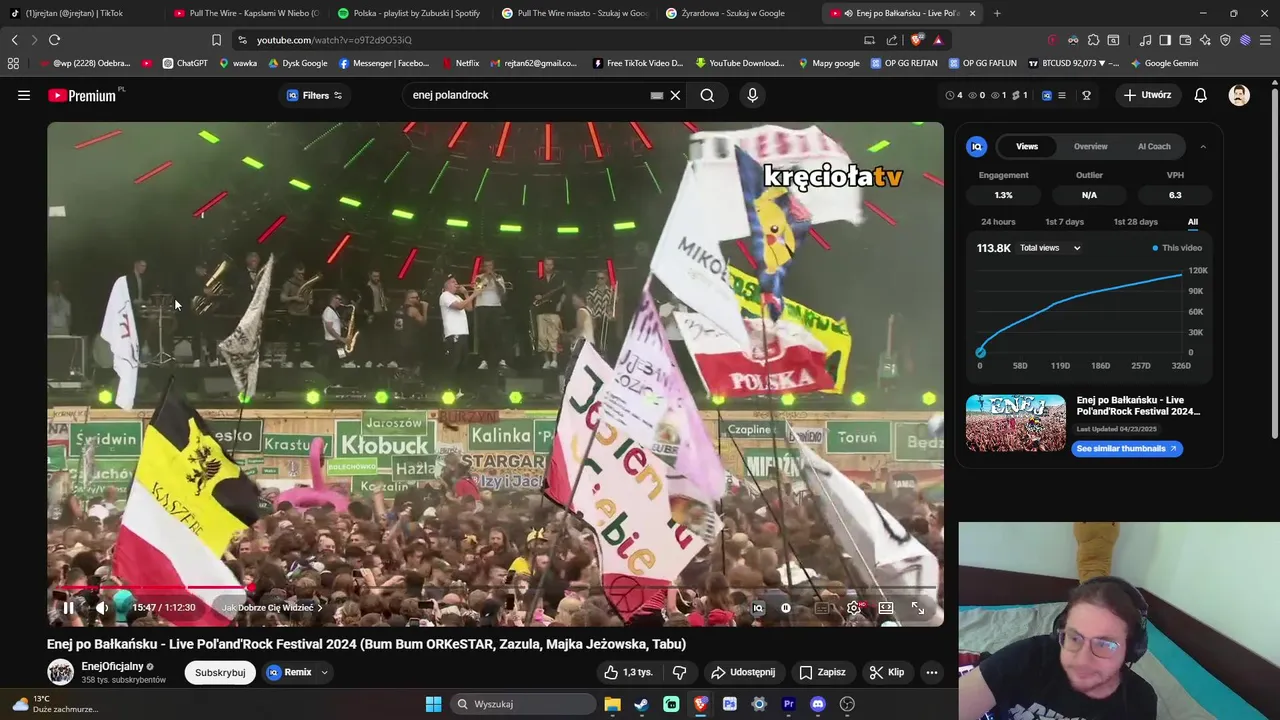Click 'See similar thumbnails' button
Screen dimensions: 1280x720
1127,448
